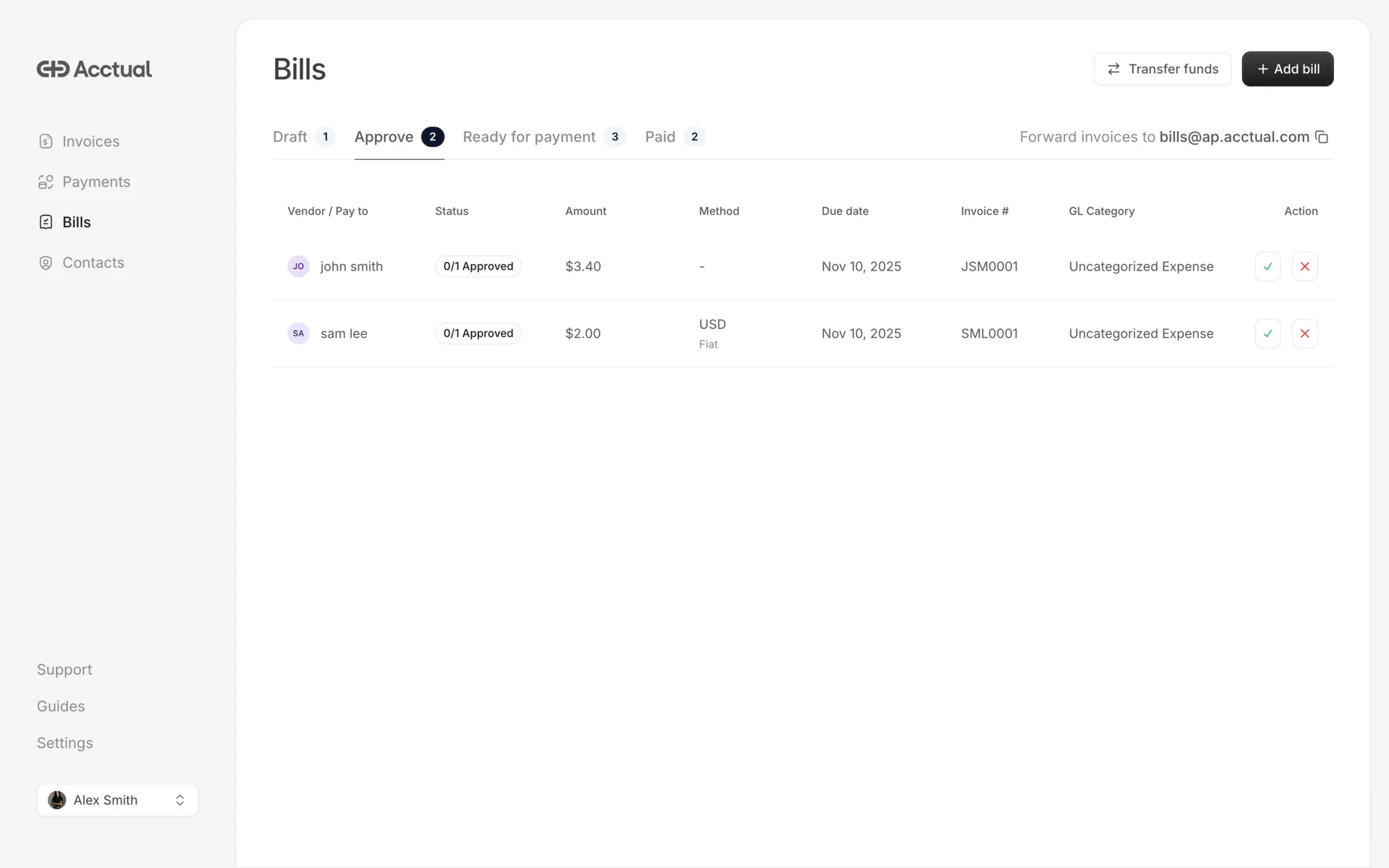Expand the Alex Smith account switcher

117,800
